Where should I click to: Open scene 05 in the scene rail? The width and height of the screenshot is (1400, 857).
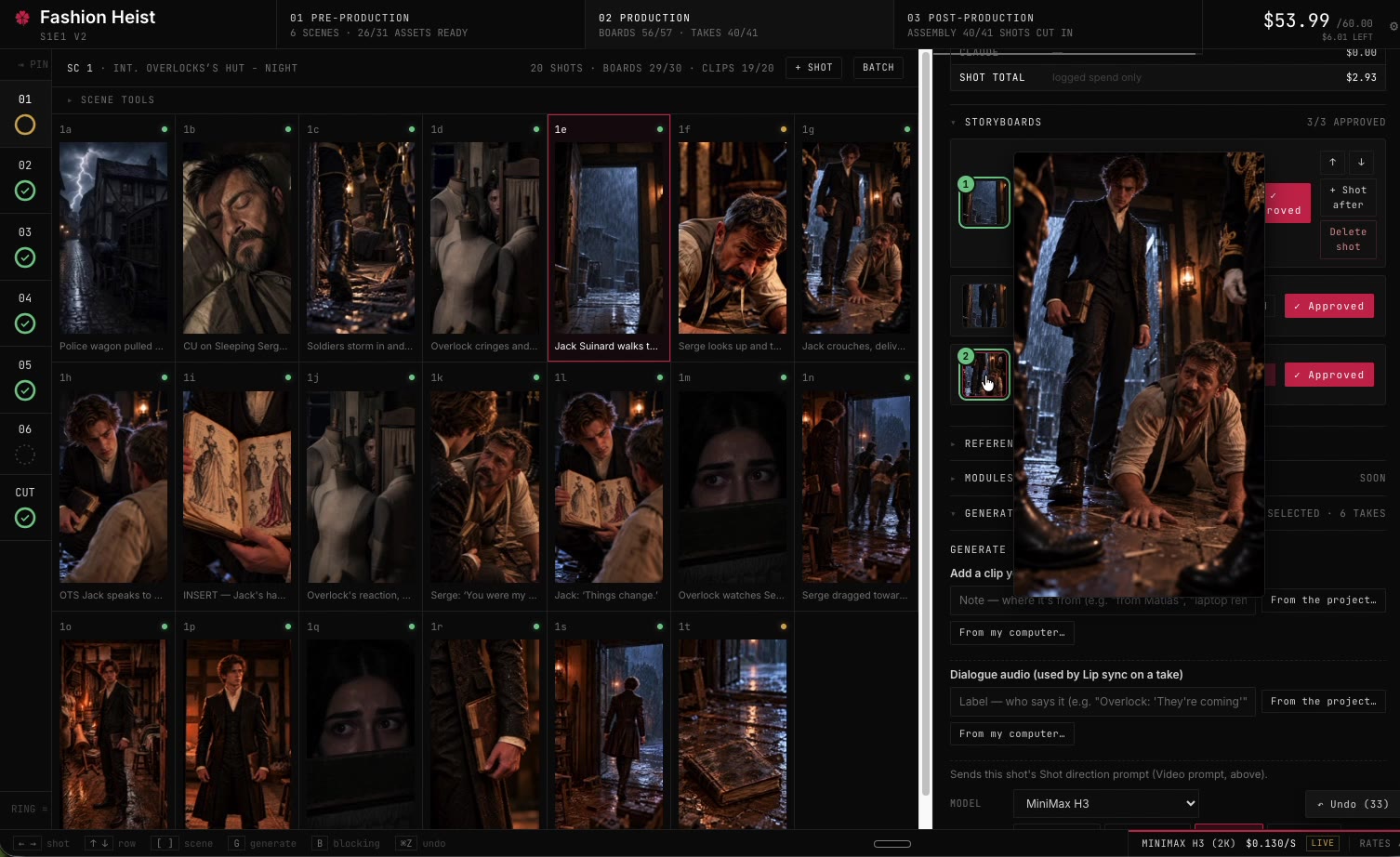25,379
